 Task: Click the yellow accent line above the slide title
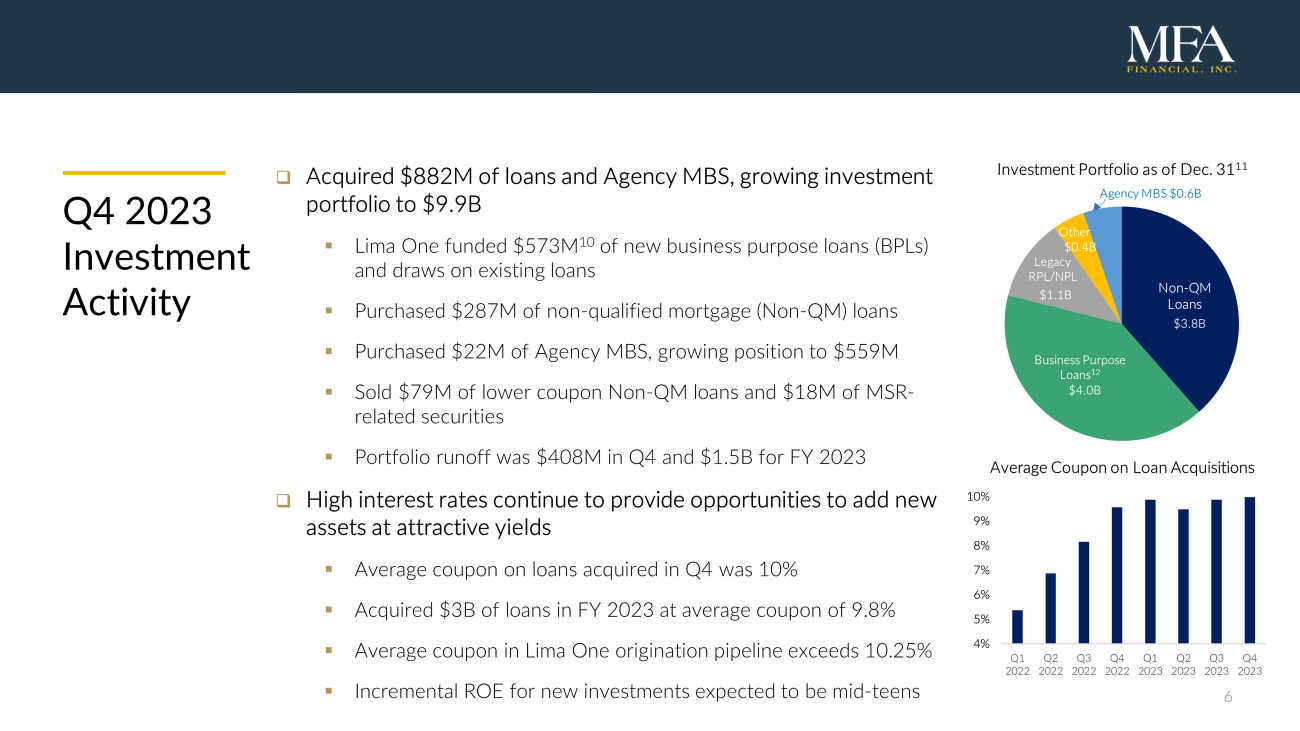point(144,173)
